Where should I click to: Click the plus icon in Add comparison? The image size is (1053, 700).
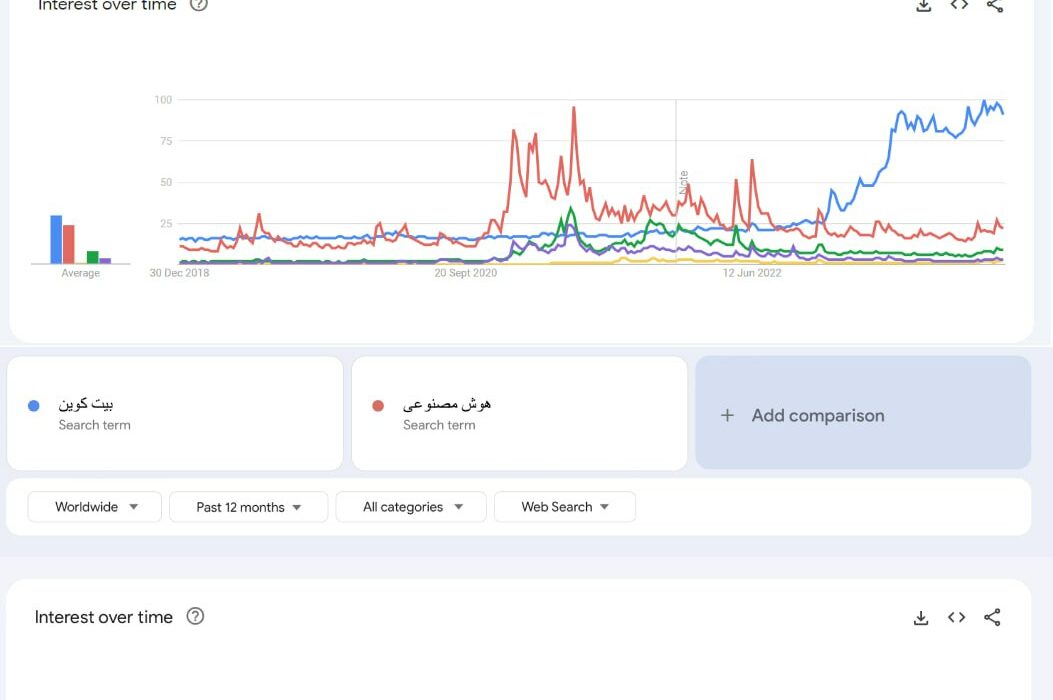(727, 415)
